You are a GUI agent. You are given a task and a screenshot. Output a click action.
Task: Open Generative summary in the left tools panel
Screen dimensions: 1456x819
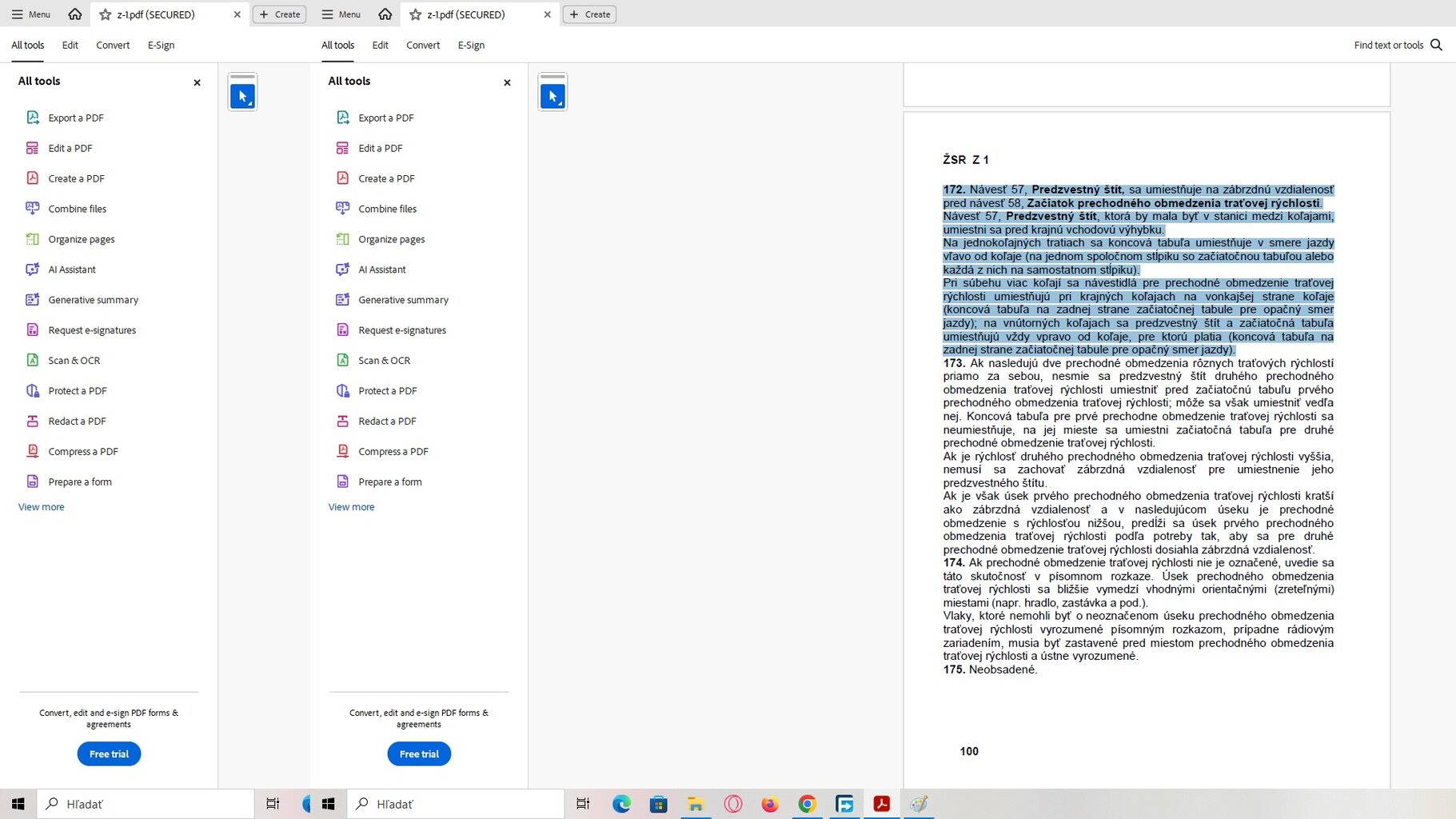[93, 300]
